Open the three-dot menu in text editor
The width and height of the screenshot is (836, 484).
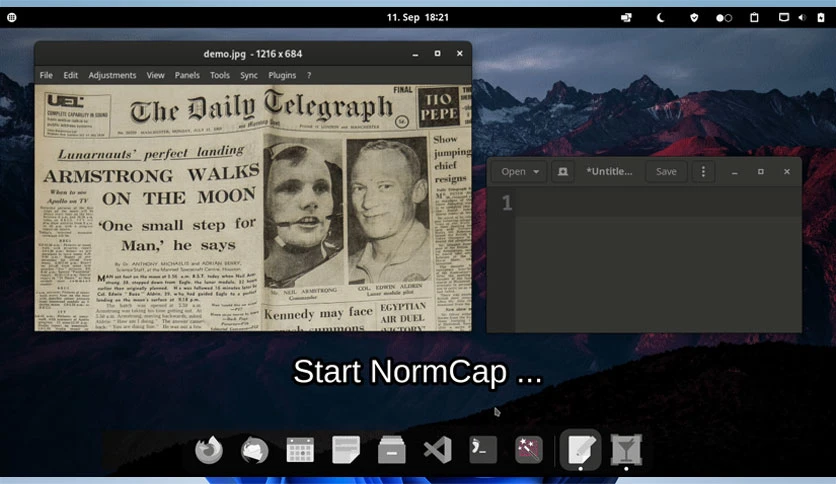pos(703,172)
